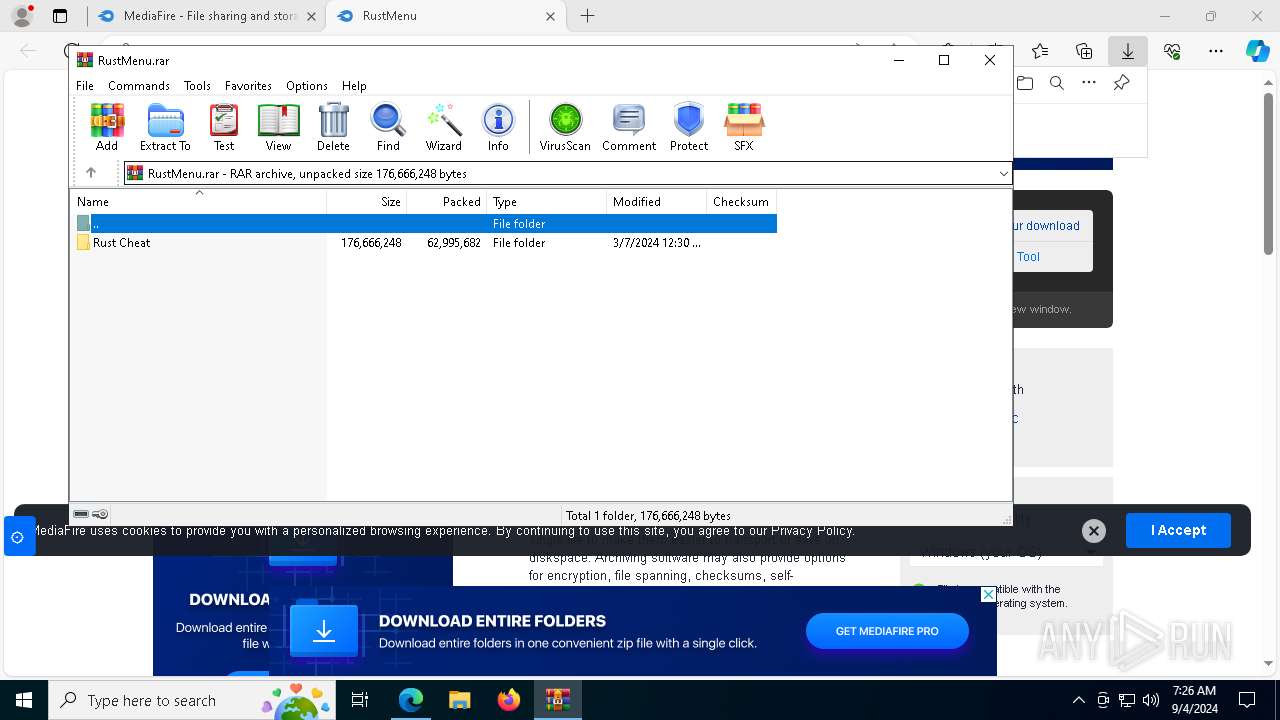Image resolution: width=1280 pixels, height=720 pixels.
Task: Open the Find magnifier tool
Action: [x=388, y=126]
